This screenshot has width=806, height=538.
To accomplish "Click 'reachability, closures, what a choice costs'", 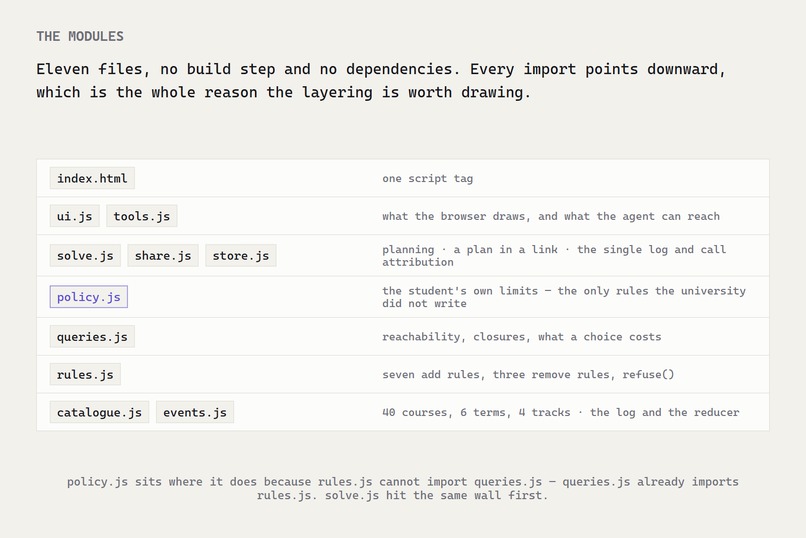I will [x=522, y=337].
